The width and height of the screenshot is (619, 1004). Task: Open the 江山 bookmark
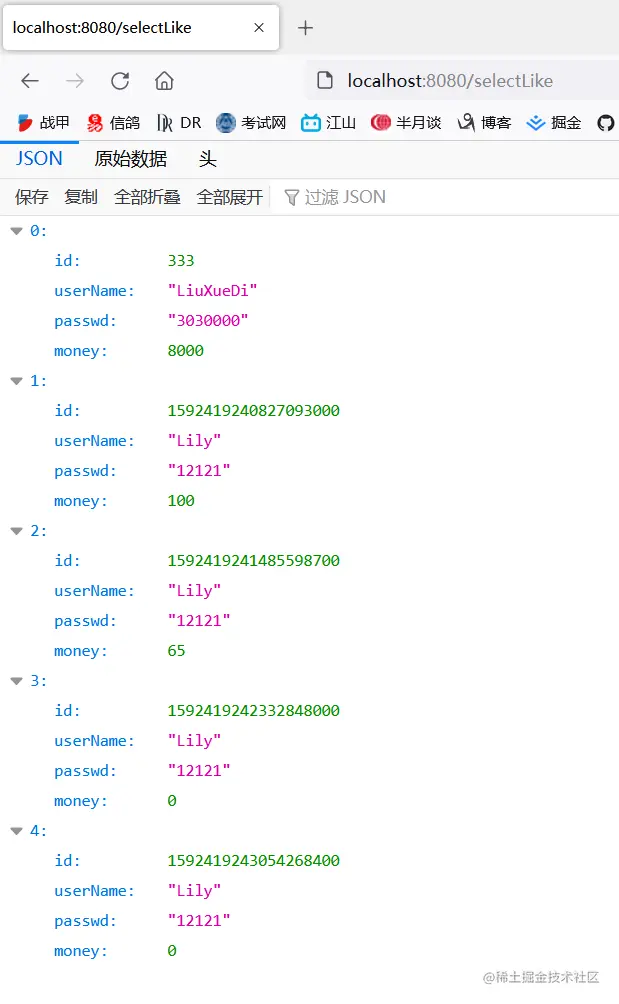pos(328,122)
